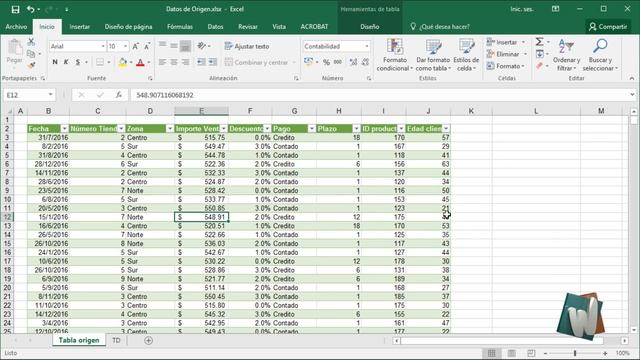Toggle underline with the S button
This screenshot has height=360, width=640.
pyautogui.click(x=78, y=62)
